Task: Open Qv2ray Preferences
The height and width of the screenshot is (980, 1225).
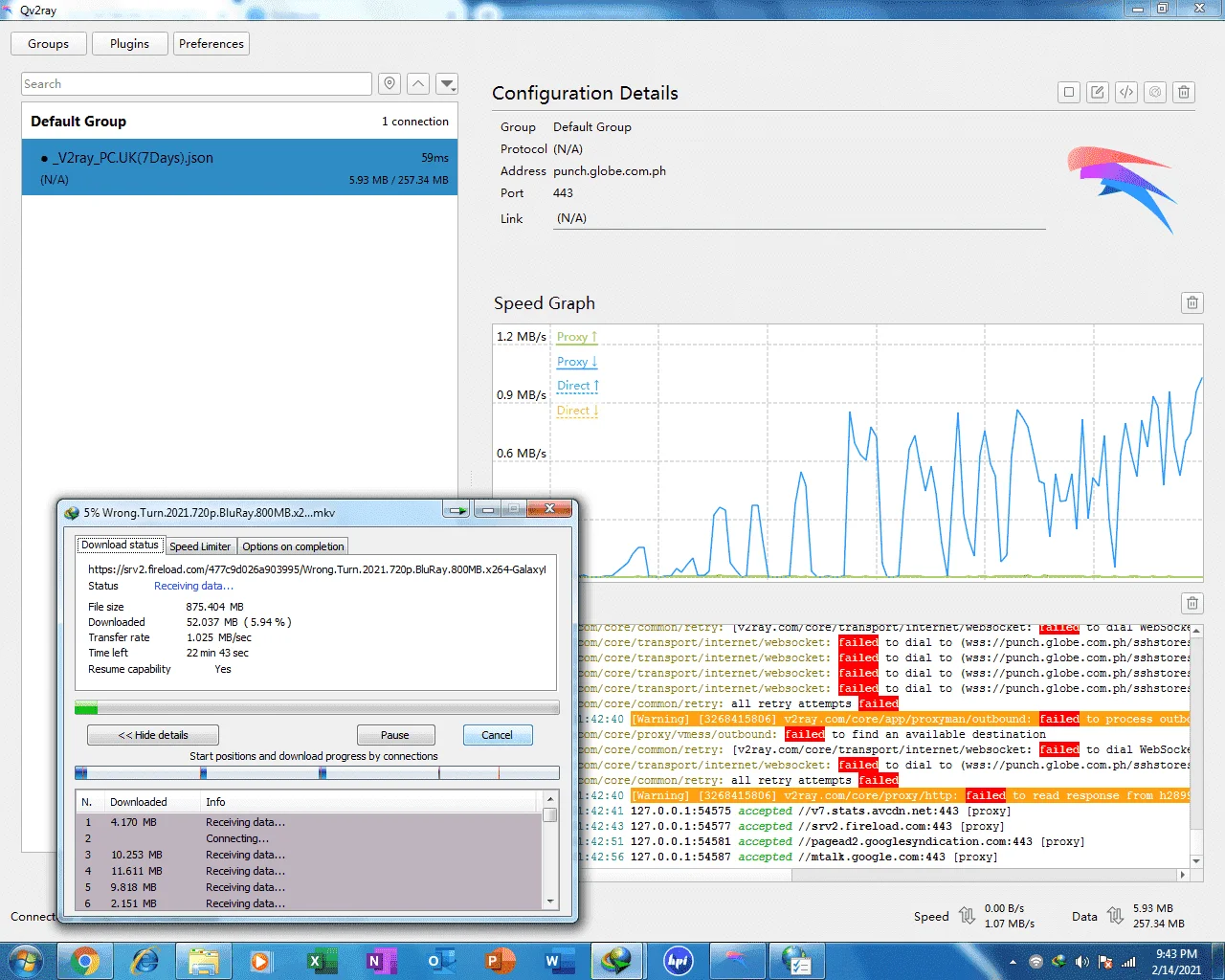Action: coord(212,44)
